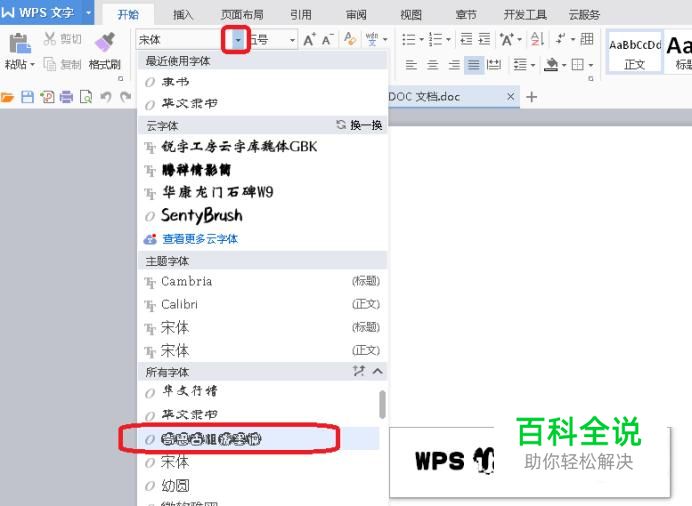This screenshot has width=692, height=506.
Task: Switch to the 审阅 tab
Action: [x=356, y=15]
